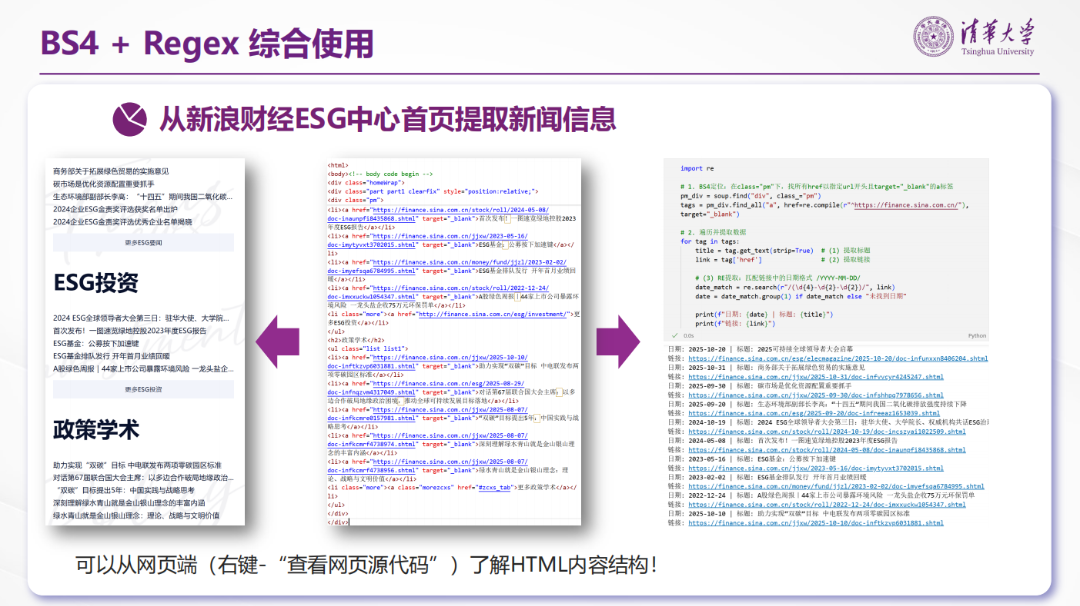The width and height of the screenshot is (1080, 606).
Task: Click the '更多ESG投资' button
Action: 143,389
